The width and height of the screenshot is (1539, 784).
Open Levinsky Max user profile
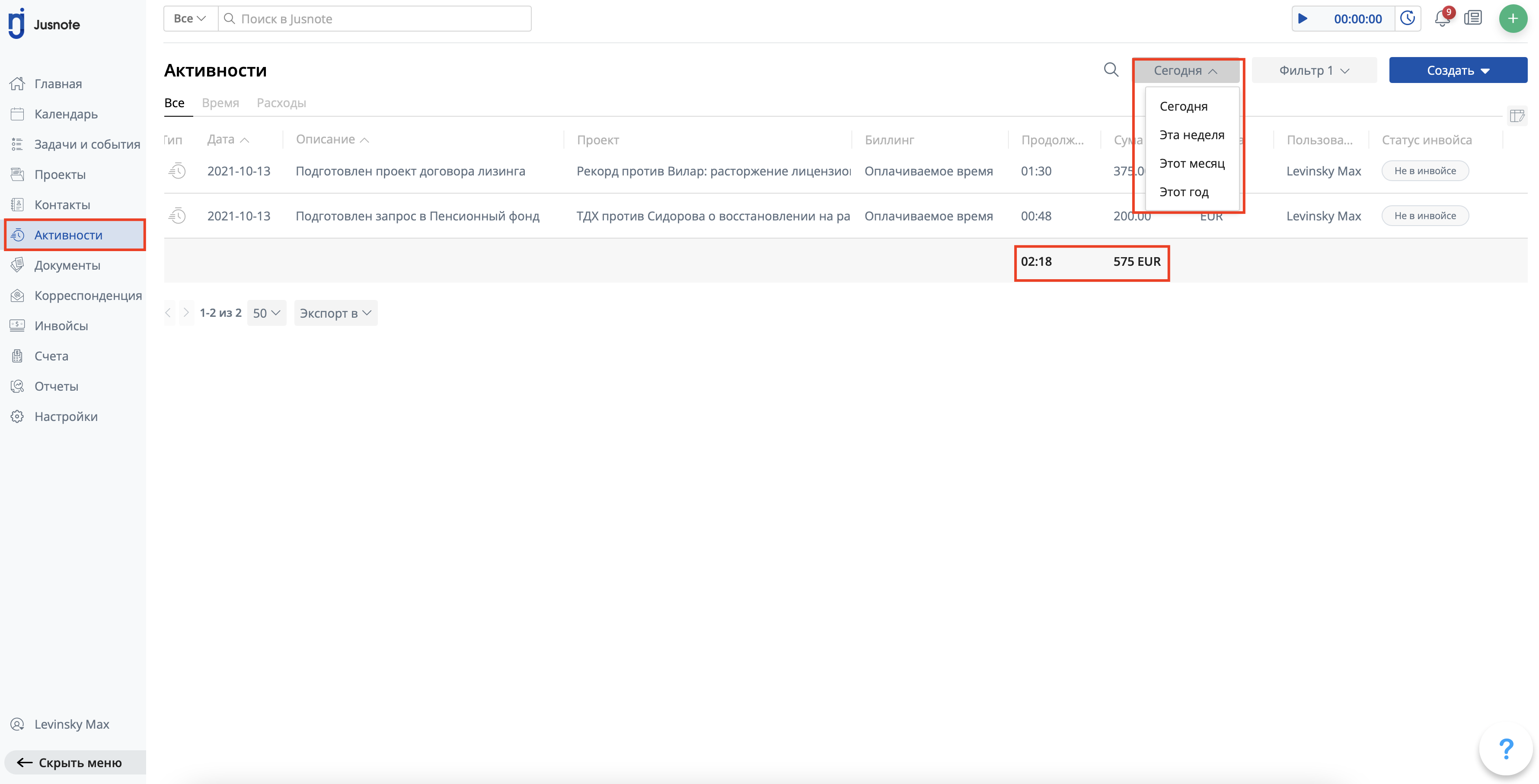coord(72,724)
